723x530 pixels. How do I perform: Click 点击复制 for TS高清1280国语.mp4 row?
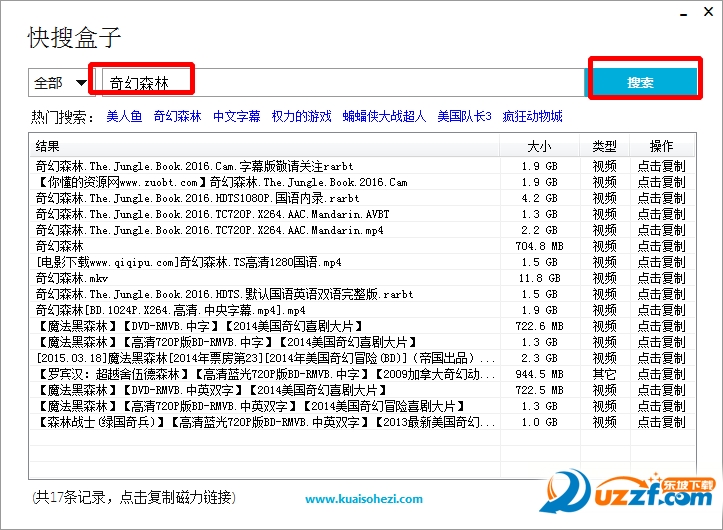point(662,262)
